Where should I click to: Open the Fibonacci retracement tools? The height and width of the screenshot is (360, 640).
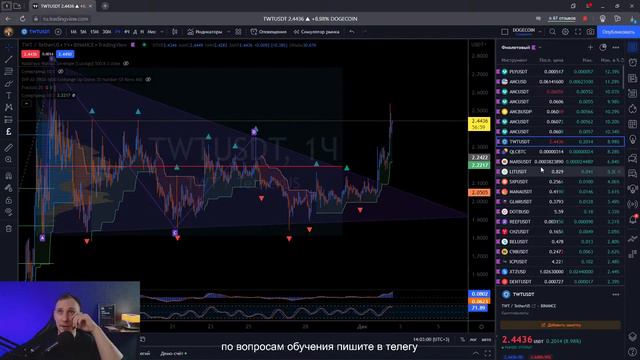click(x=9, y=71)
